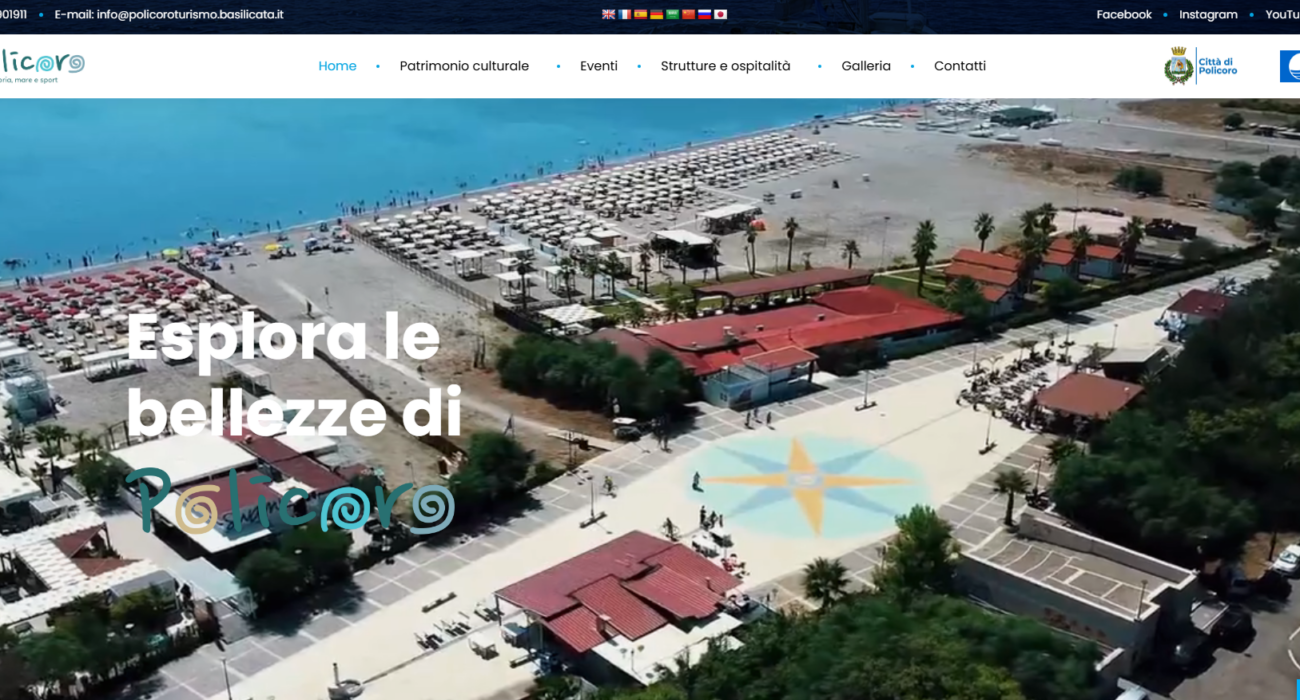Open the Galleria page

[865, 66]
